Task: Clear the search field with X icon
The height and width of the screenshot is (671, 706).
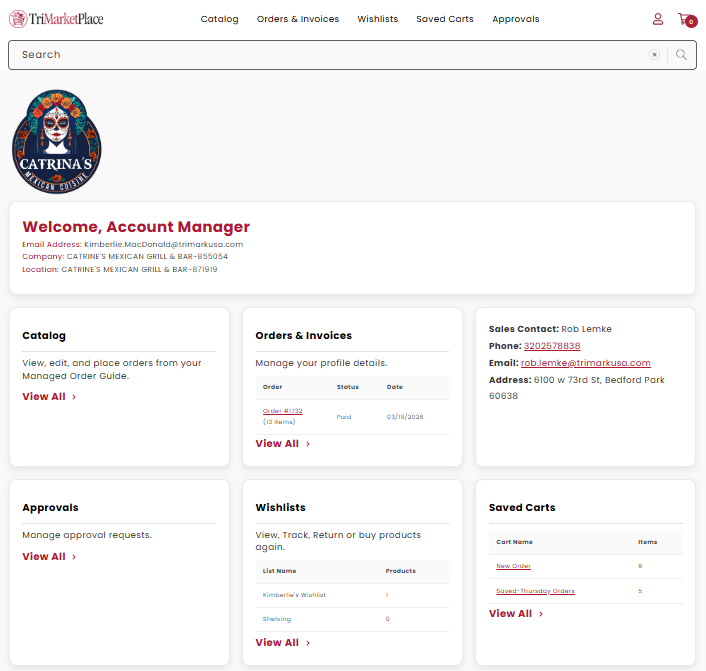Action: [x=654, y=55]
